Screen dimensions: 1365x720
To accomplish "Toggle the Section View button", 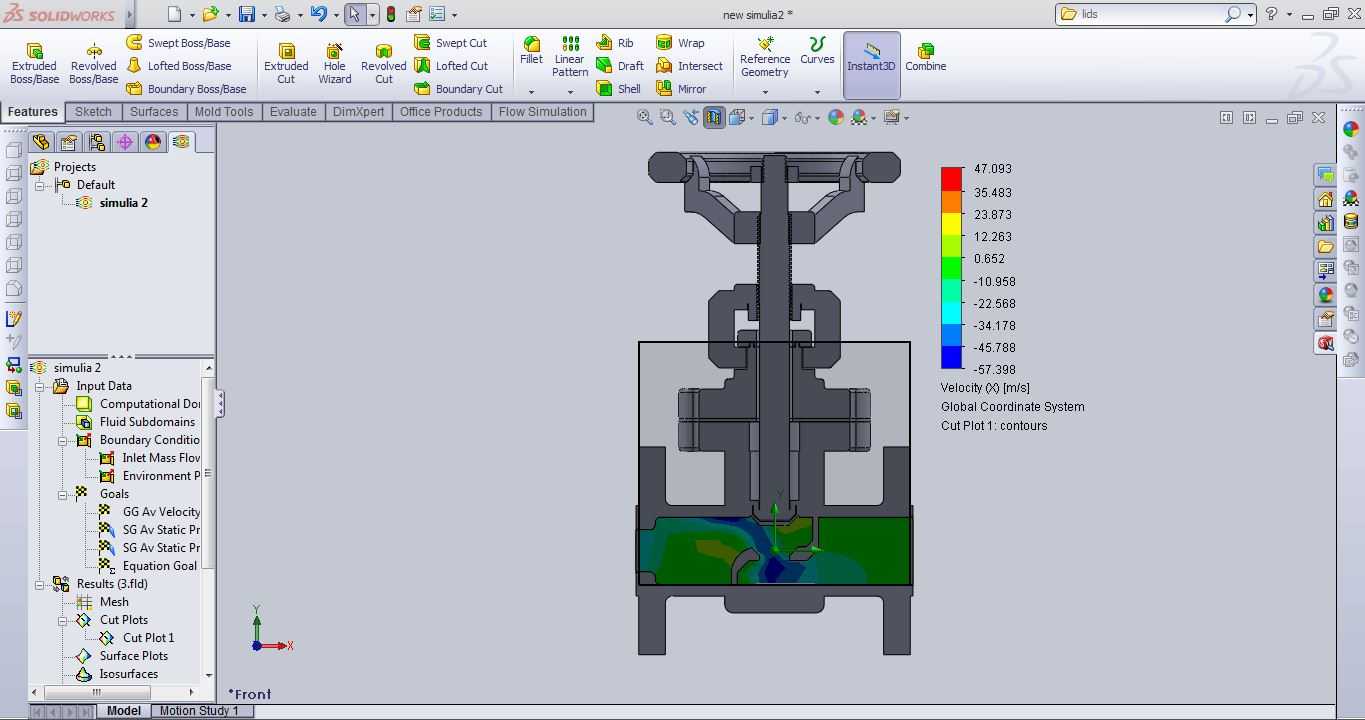I will [x=714, y=117].
